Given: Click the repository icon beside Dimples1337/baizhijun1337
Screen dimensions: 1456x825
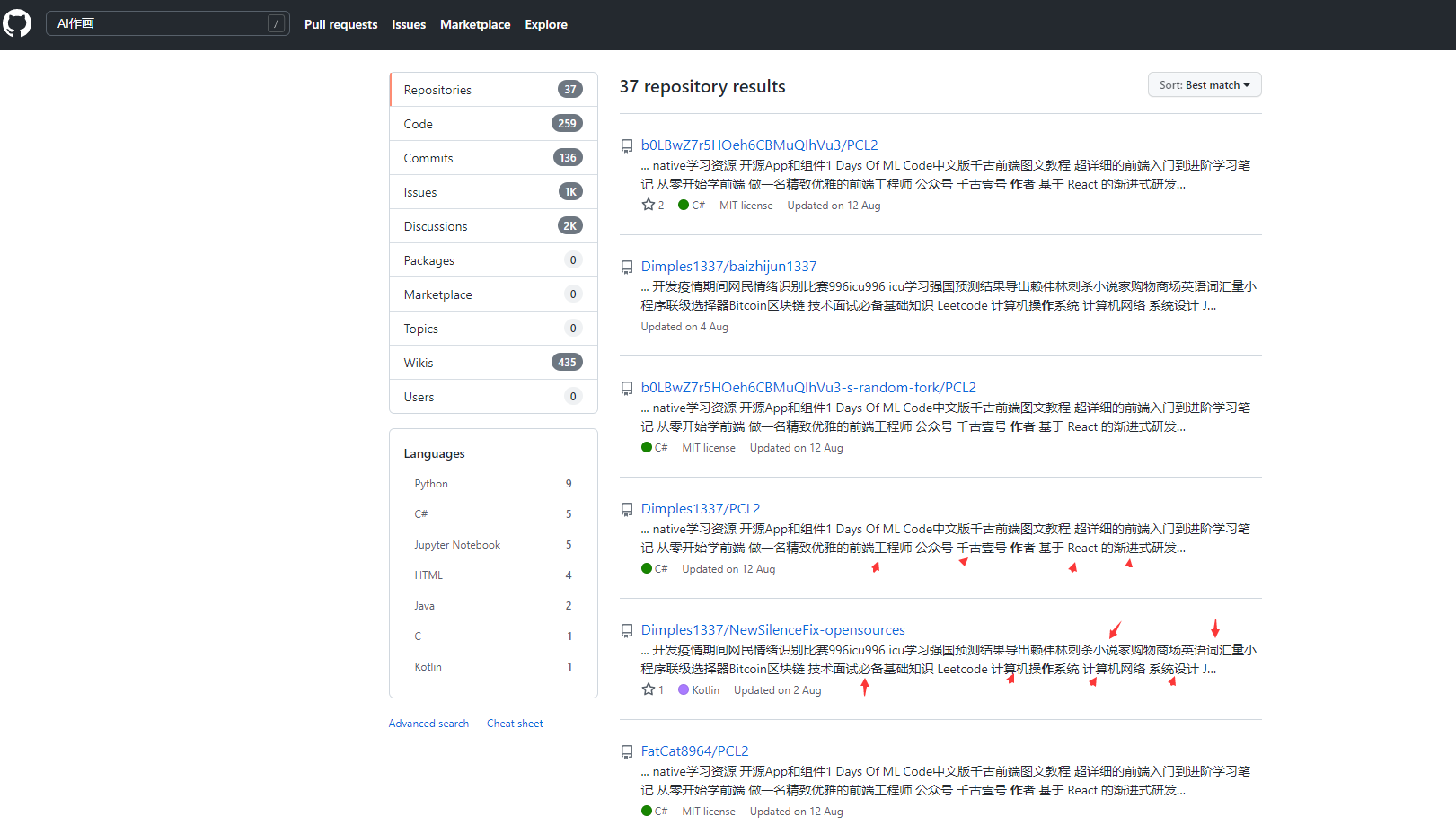Looking at the screenshot, I should click(x=627, y=266).
